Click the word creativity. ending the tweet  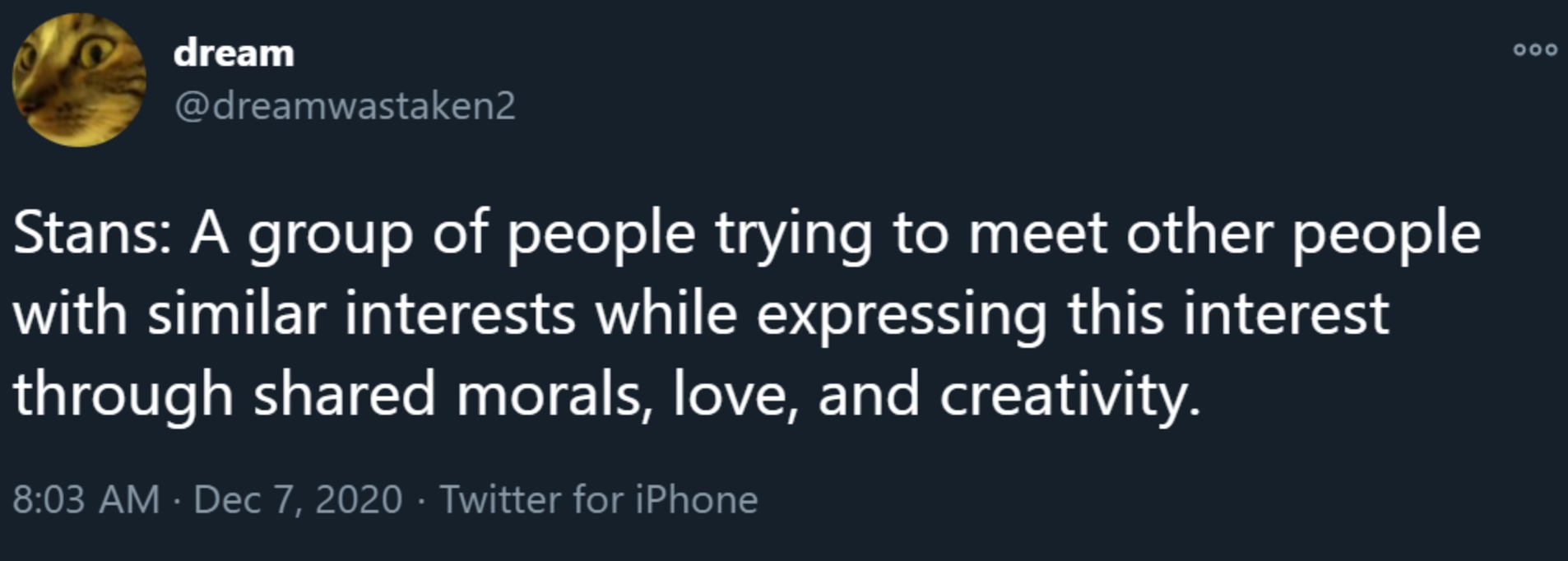click(1070, 395)
